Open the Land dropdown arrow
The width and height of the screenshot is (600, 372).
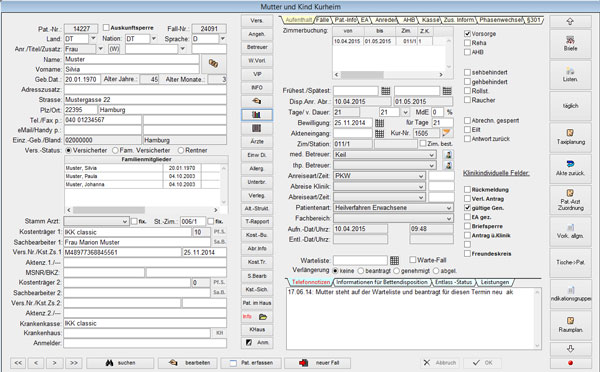93,39
